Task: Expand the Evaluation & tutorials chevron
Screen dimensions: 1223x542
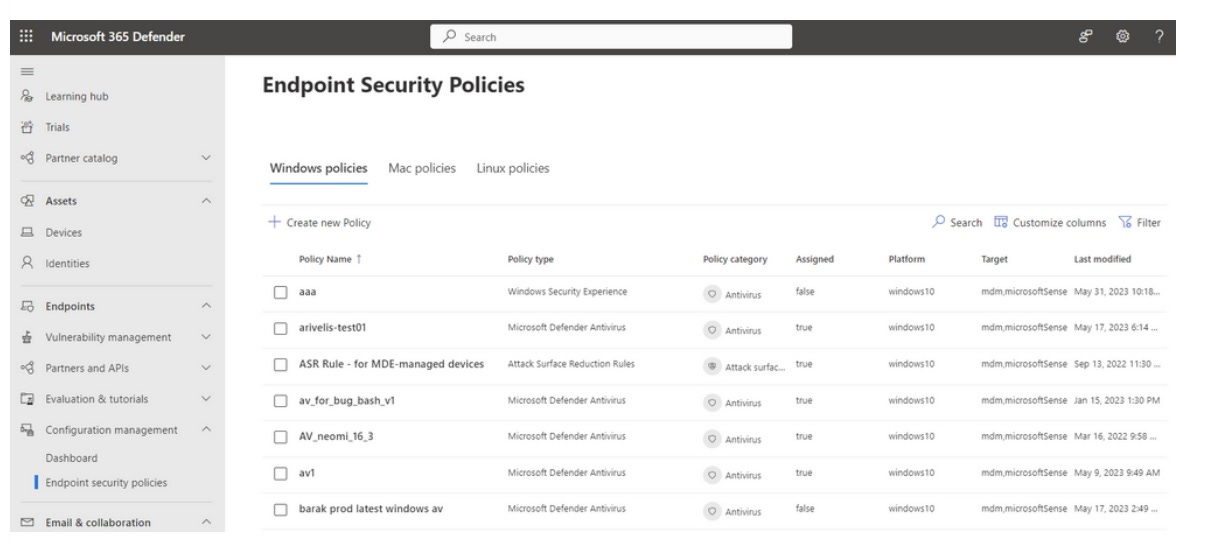Action: [x=206, y=399]
